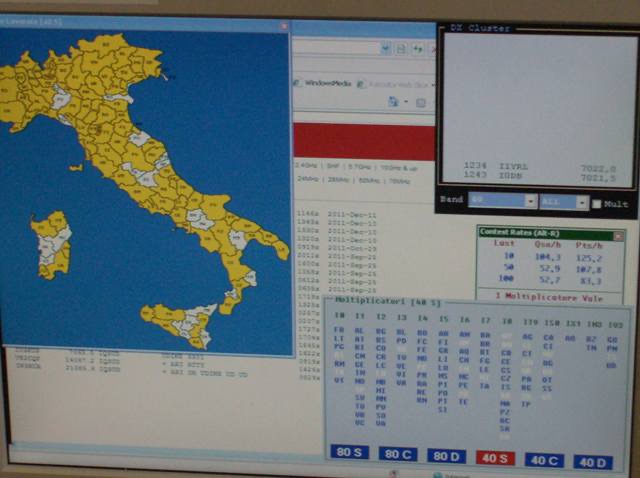Click the 83,3 Pts/h value
The height and width of the screenshot is (478, 640).
590,281
